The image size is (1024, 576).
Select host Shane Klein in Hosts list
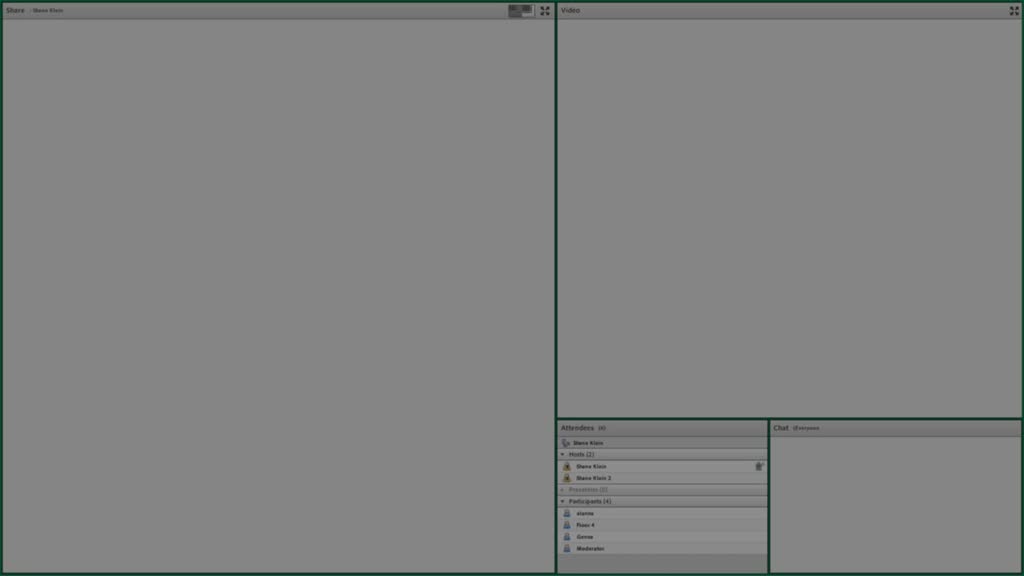(662, 466)
